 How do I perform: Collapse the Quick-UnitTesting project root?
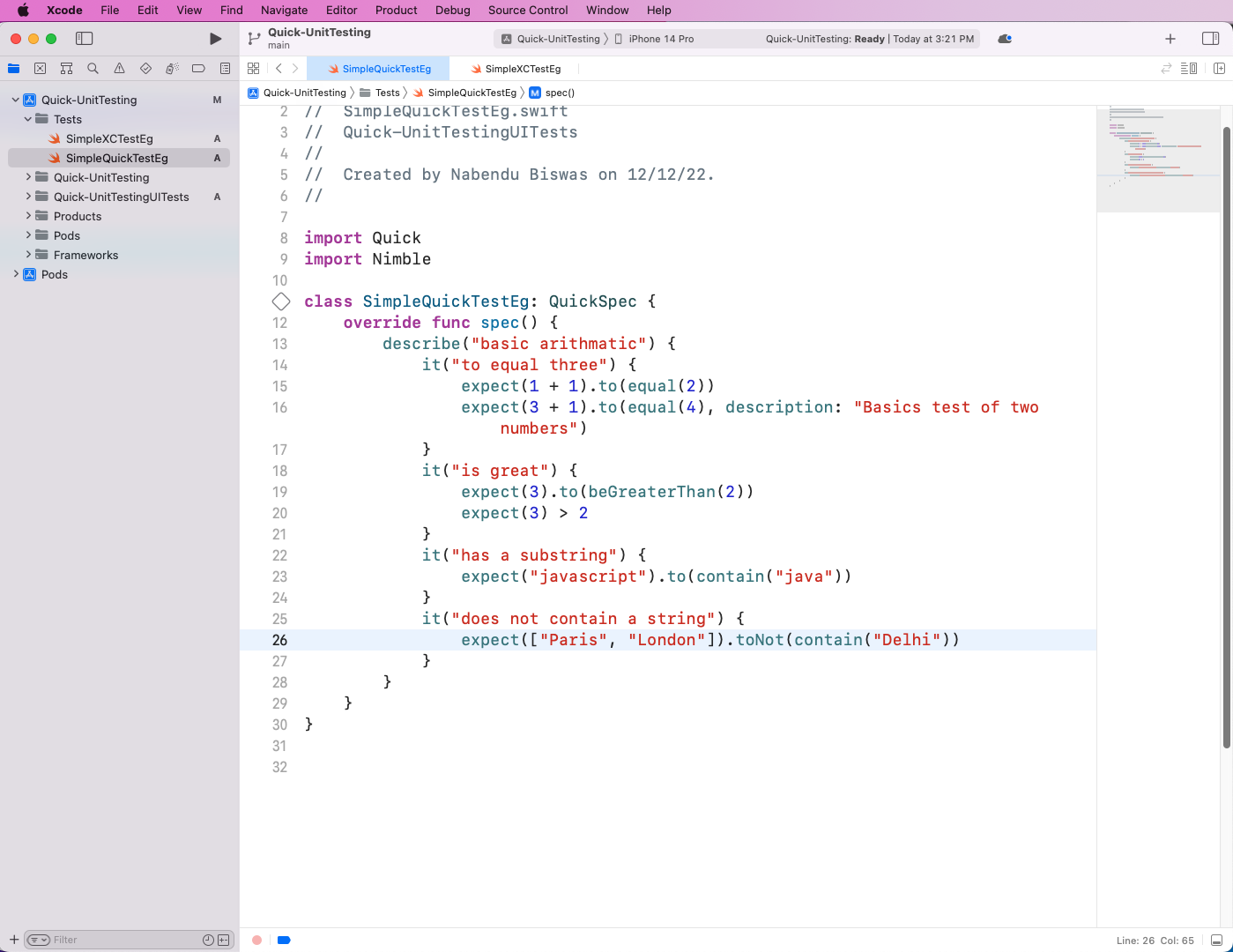point(16,100)
